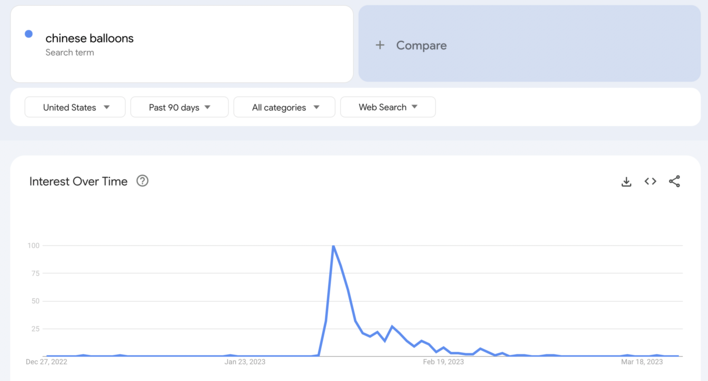The width and height of the screenshot is (708, 381).
Task: Click the Dec 27, 2022 axis label
Action: coord(47,362)
